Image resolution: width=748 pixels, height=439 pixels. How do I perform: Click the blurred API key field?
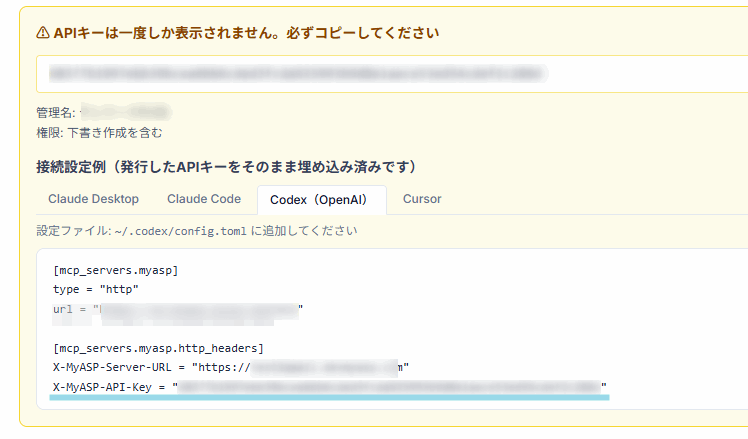(x=300, y=74)
